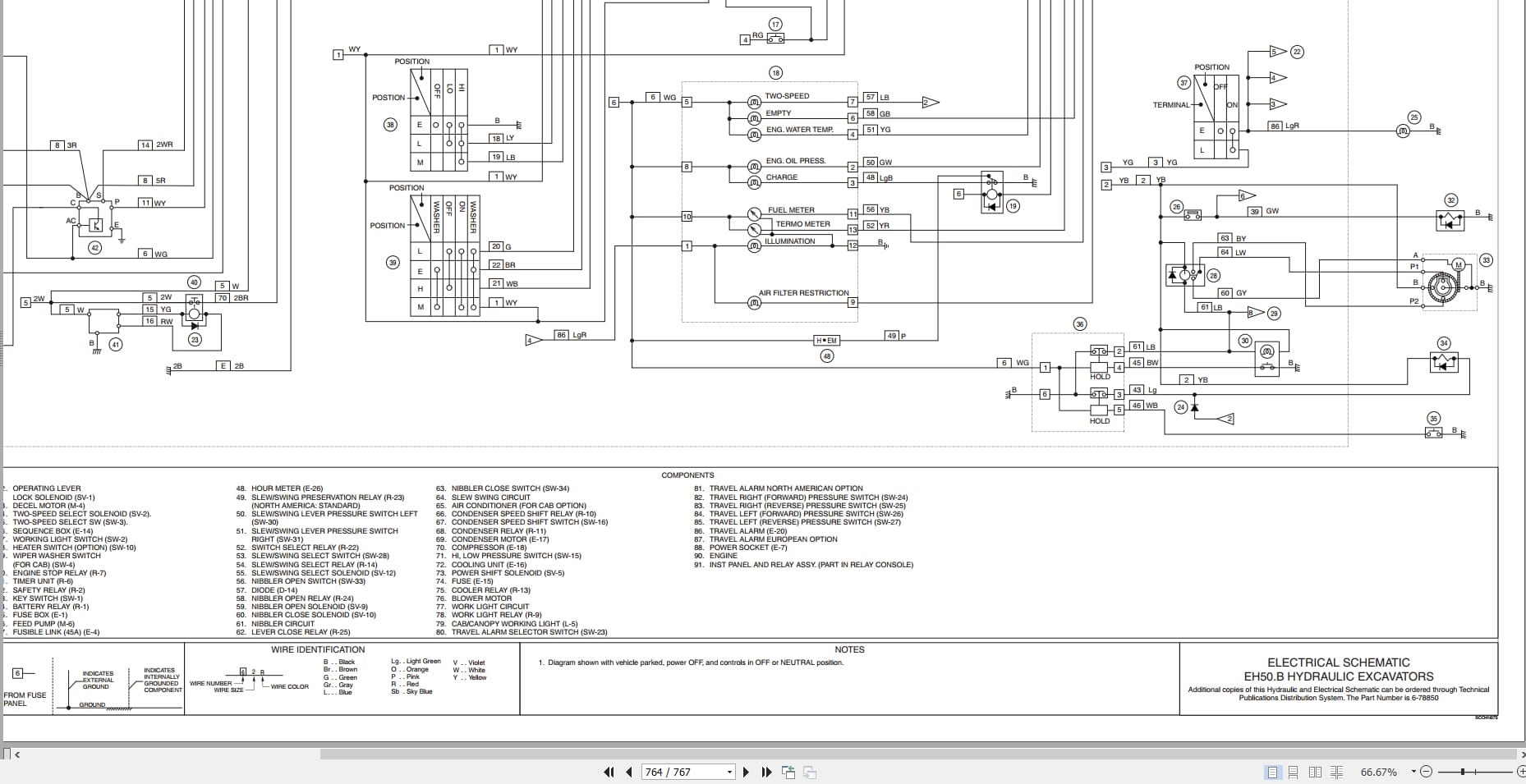Enable single page view mode

pyautogui.click(x=1272, y=772)
